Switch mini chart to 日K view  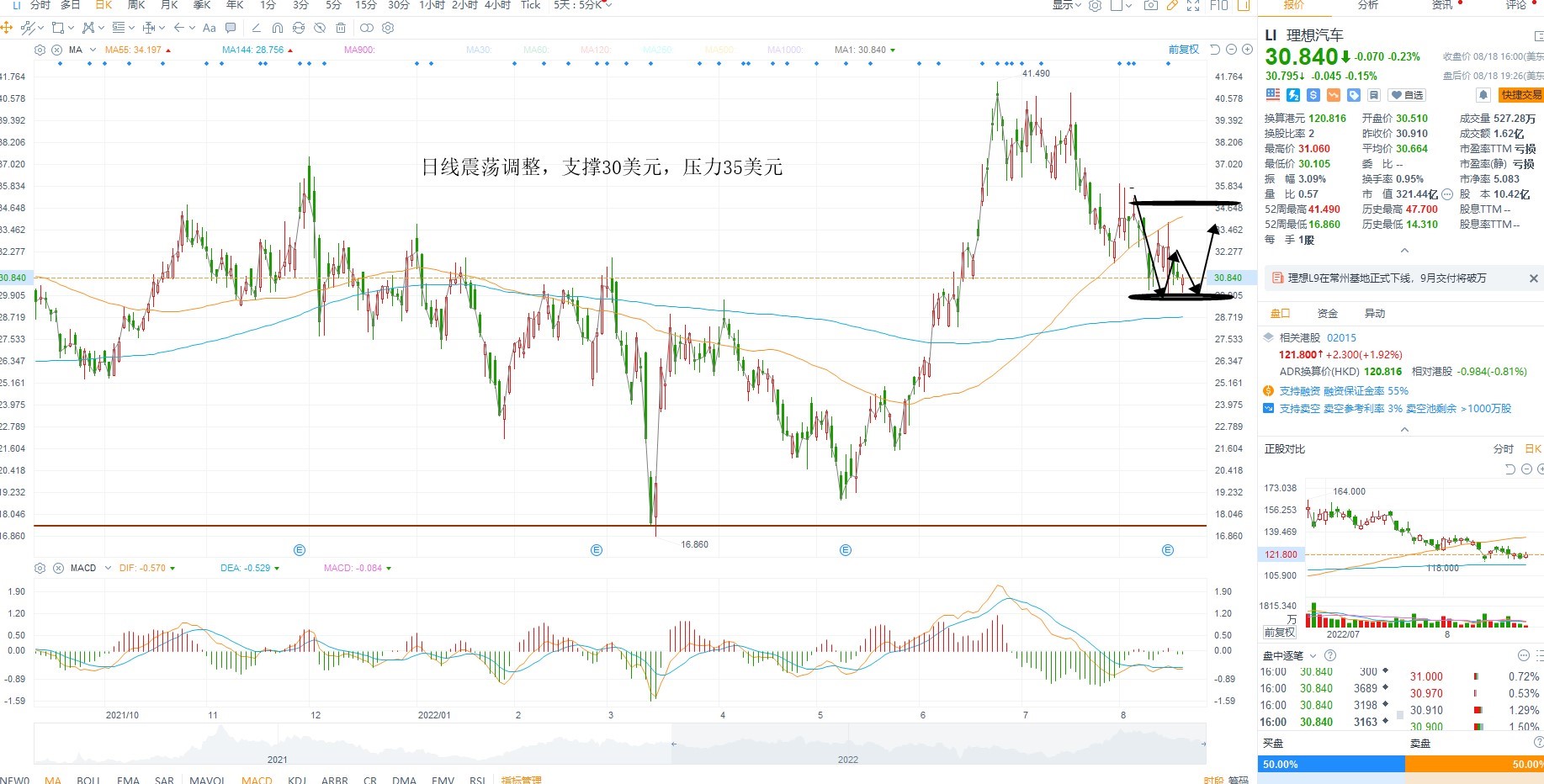click(1533, 449)
